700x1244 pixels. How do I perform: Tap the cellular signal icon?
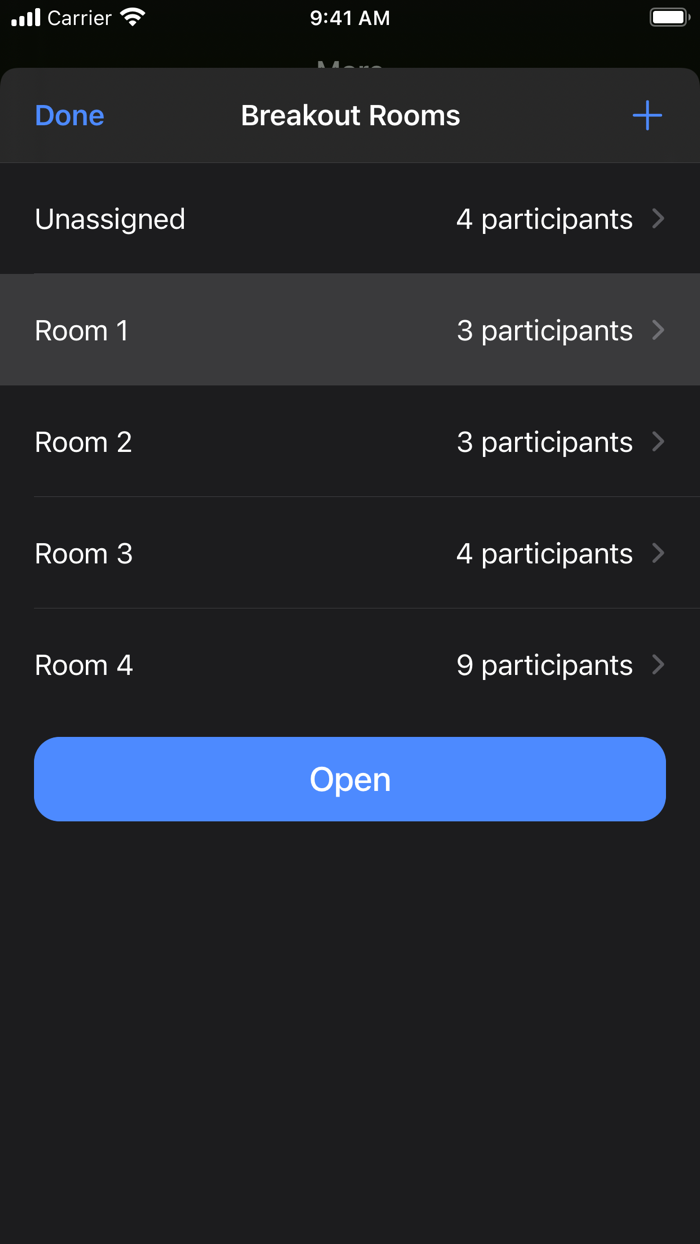24,17
